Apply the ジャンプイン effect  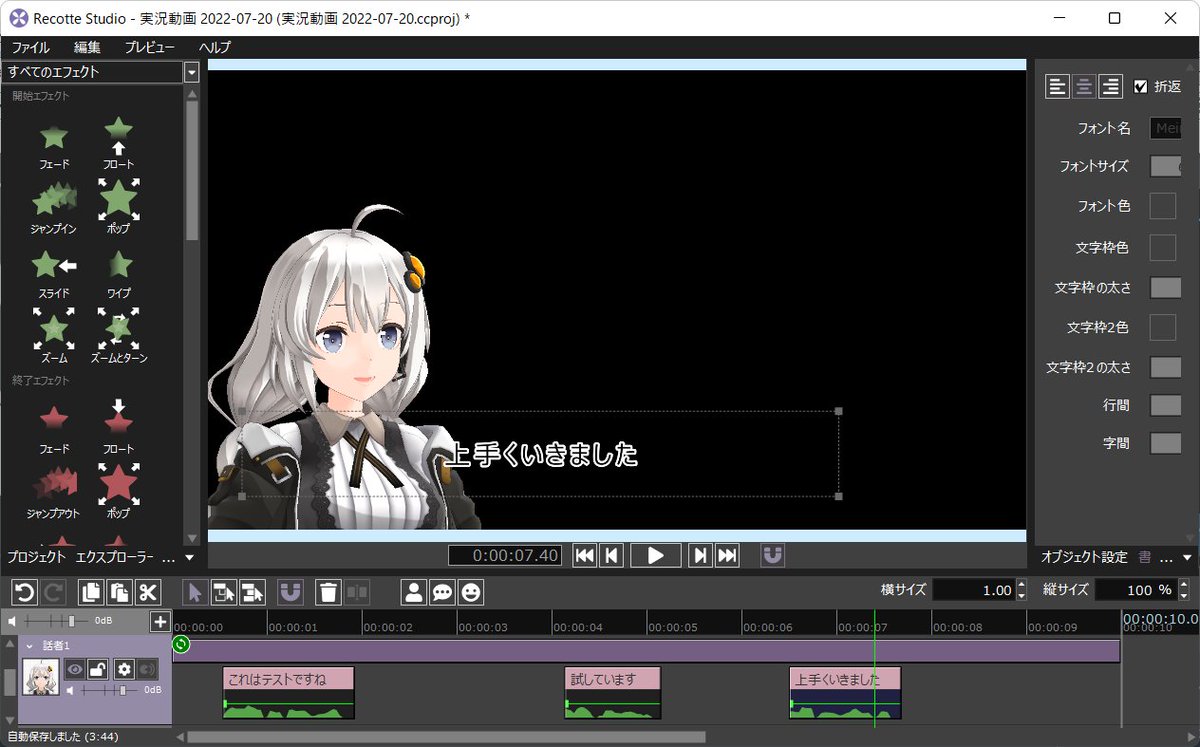(54, 208)
